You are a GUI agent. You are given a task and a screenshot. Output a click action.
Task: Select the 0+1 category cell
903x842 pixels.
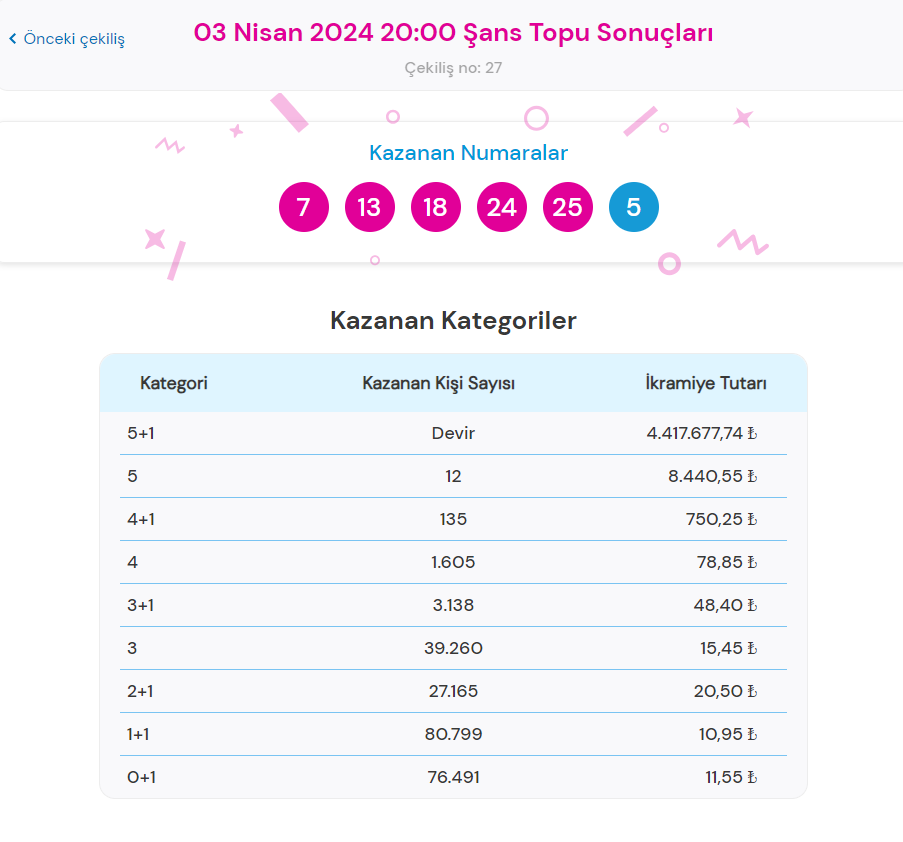[x=141, y=776]
